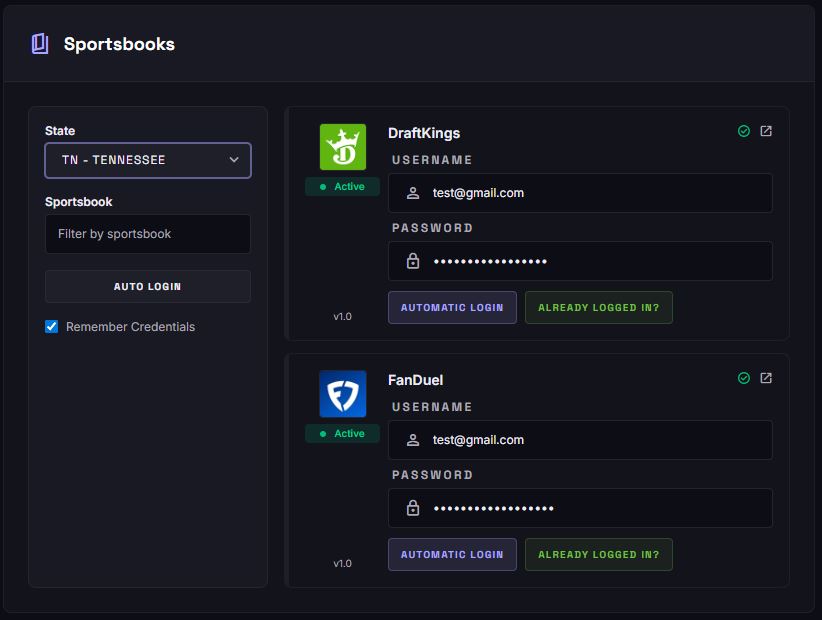This screenshot has height=620, width=822.
Task: Click DraftKings ALREADY LOGGED IN? button
Action: [599, 308]
